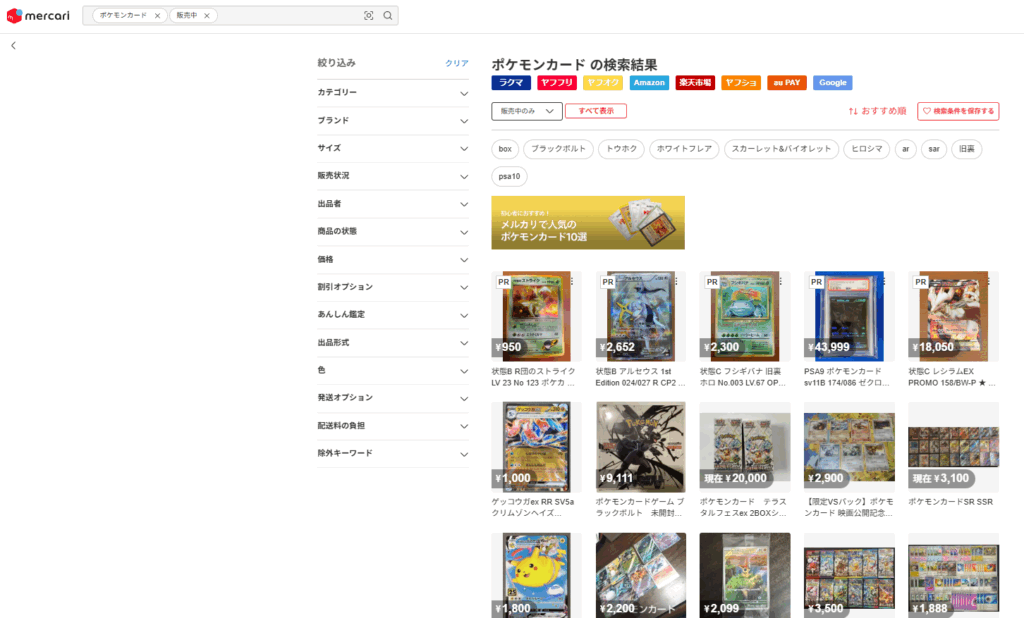Viewport: 1024px width, 618px height.
Task: Search on Amazon
Action: 649,83
